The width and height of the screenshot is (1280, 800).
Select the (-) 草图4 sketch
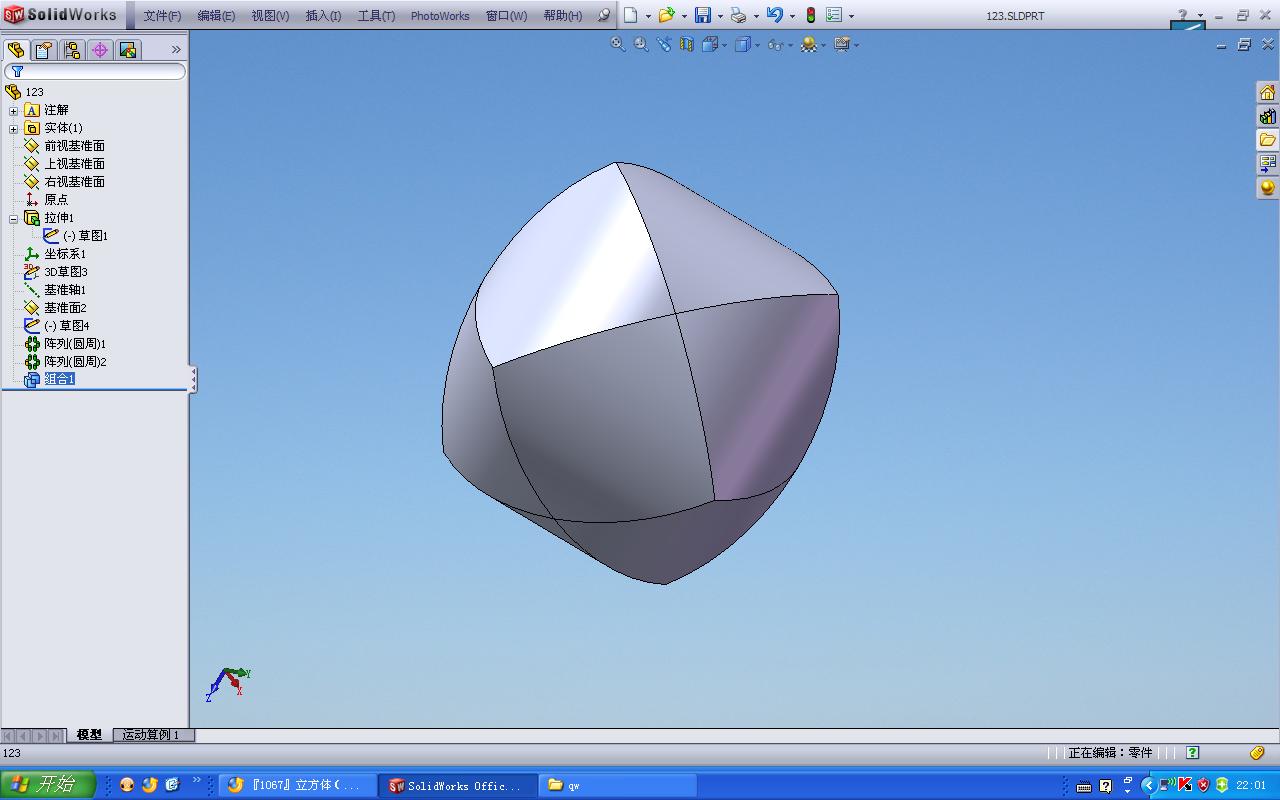click(57, 326)
